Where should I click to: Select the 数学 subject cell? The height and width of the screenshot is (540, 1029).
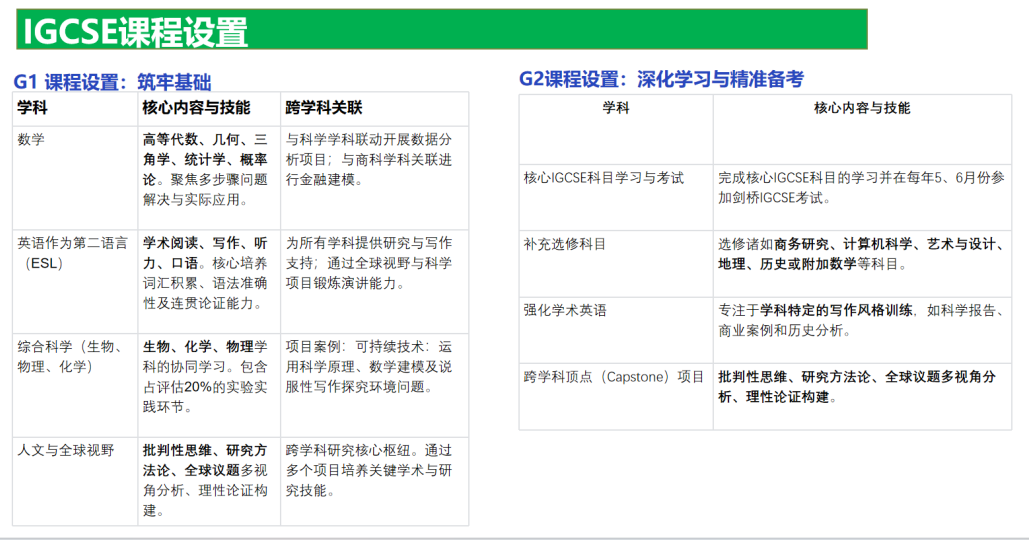point(75,178)
